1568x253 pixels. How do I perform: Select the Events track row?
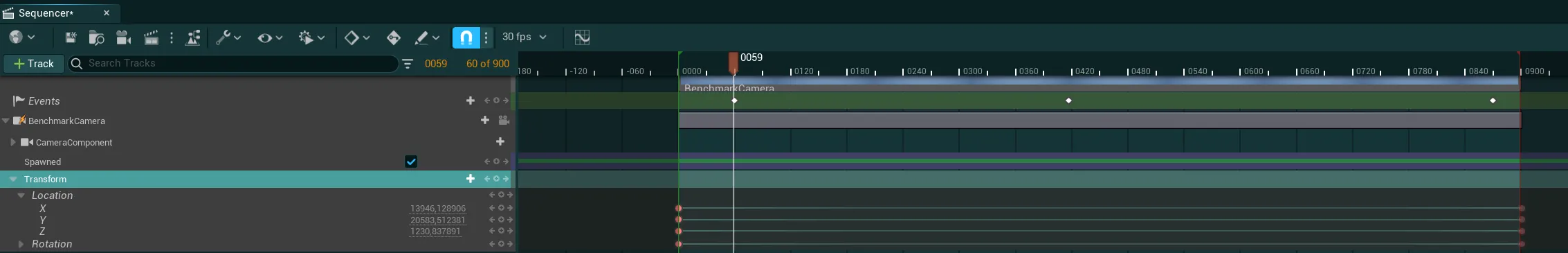[x=256, y=101]
